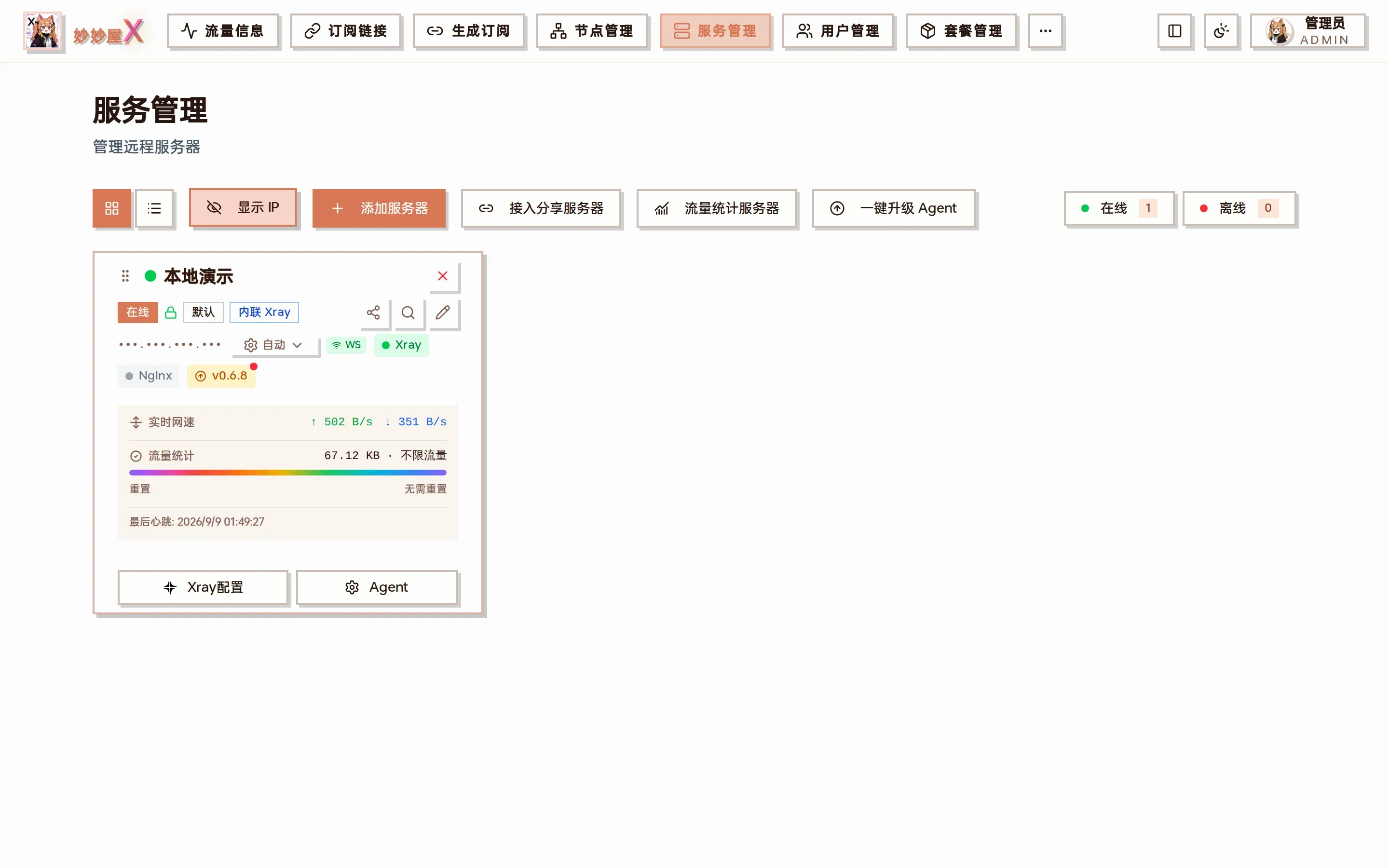Open 套餐管理 section

click(961, 31)
